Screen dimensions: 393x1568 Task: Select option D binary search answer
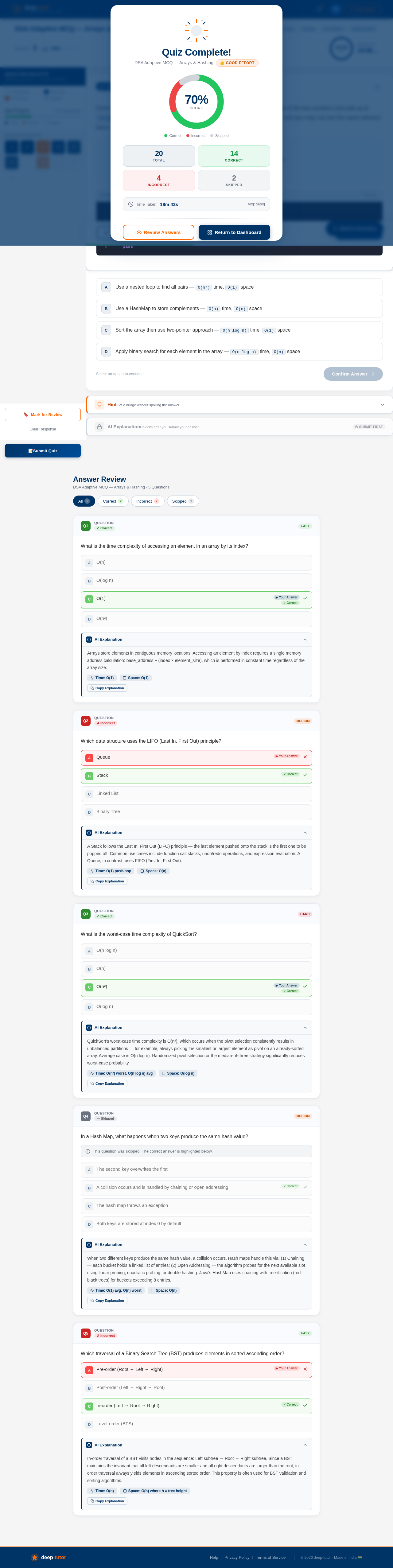point(239,352)
